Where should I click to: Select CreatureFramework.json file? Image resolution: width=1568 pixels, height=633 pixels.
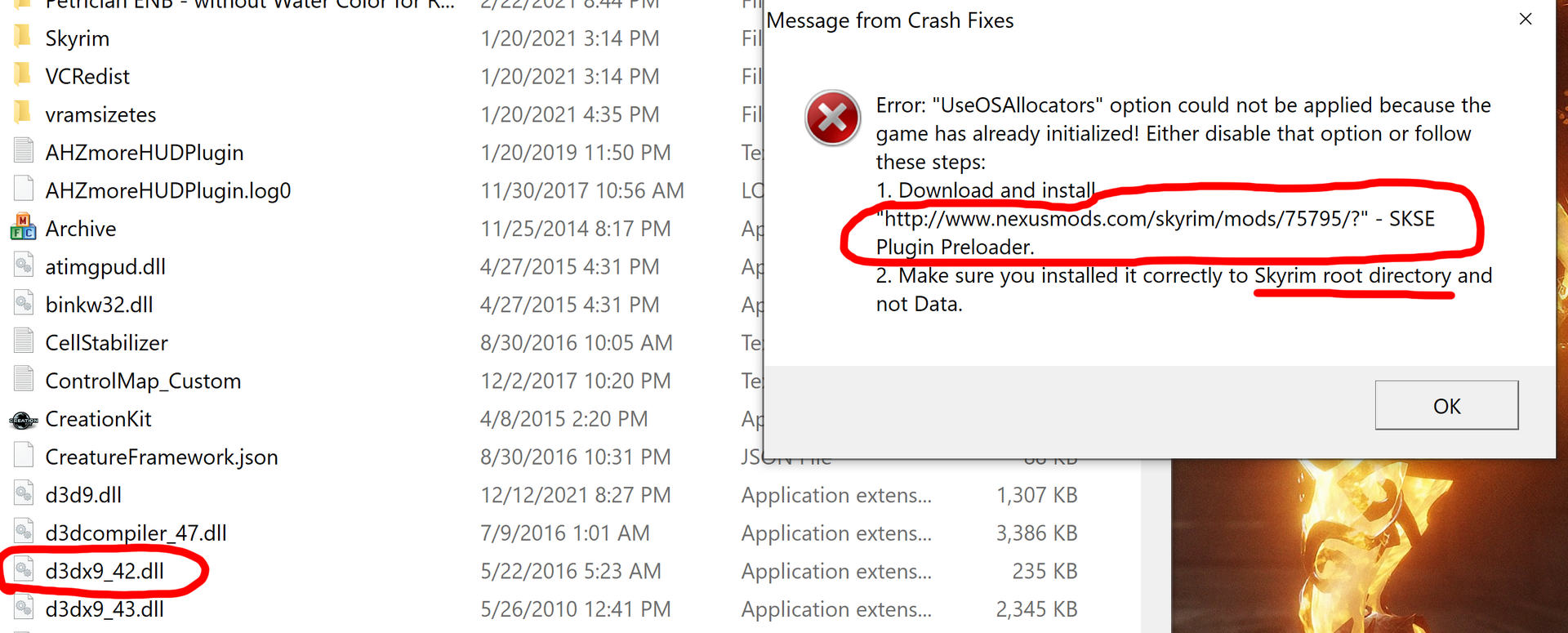[x=162, y=457]
